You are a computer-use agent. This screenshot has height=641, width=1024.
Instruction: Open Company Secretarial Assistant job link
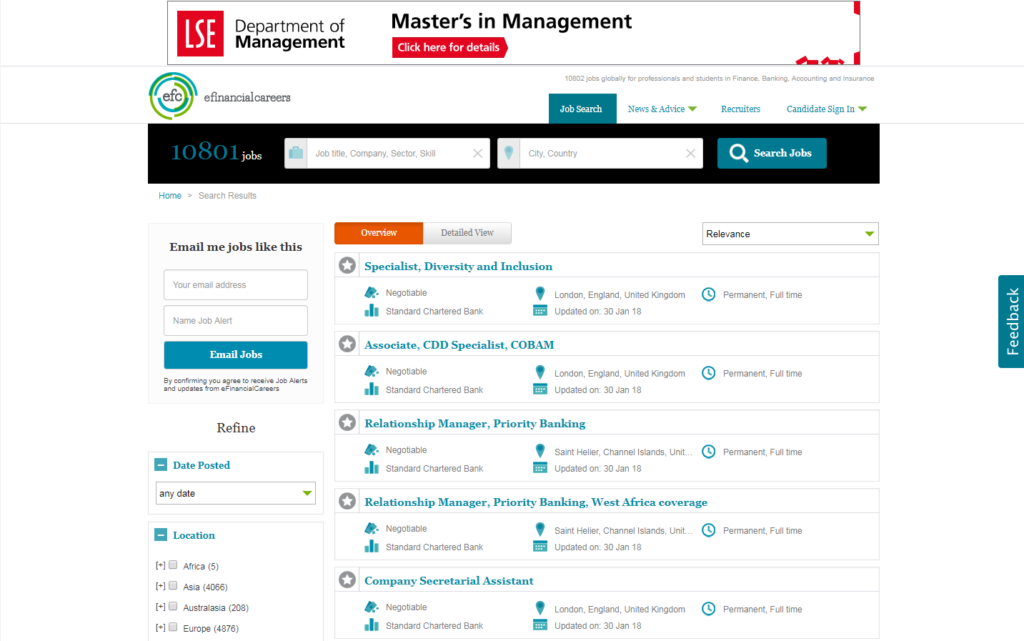[449, 581]
